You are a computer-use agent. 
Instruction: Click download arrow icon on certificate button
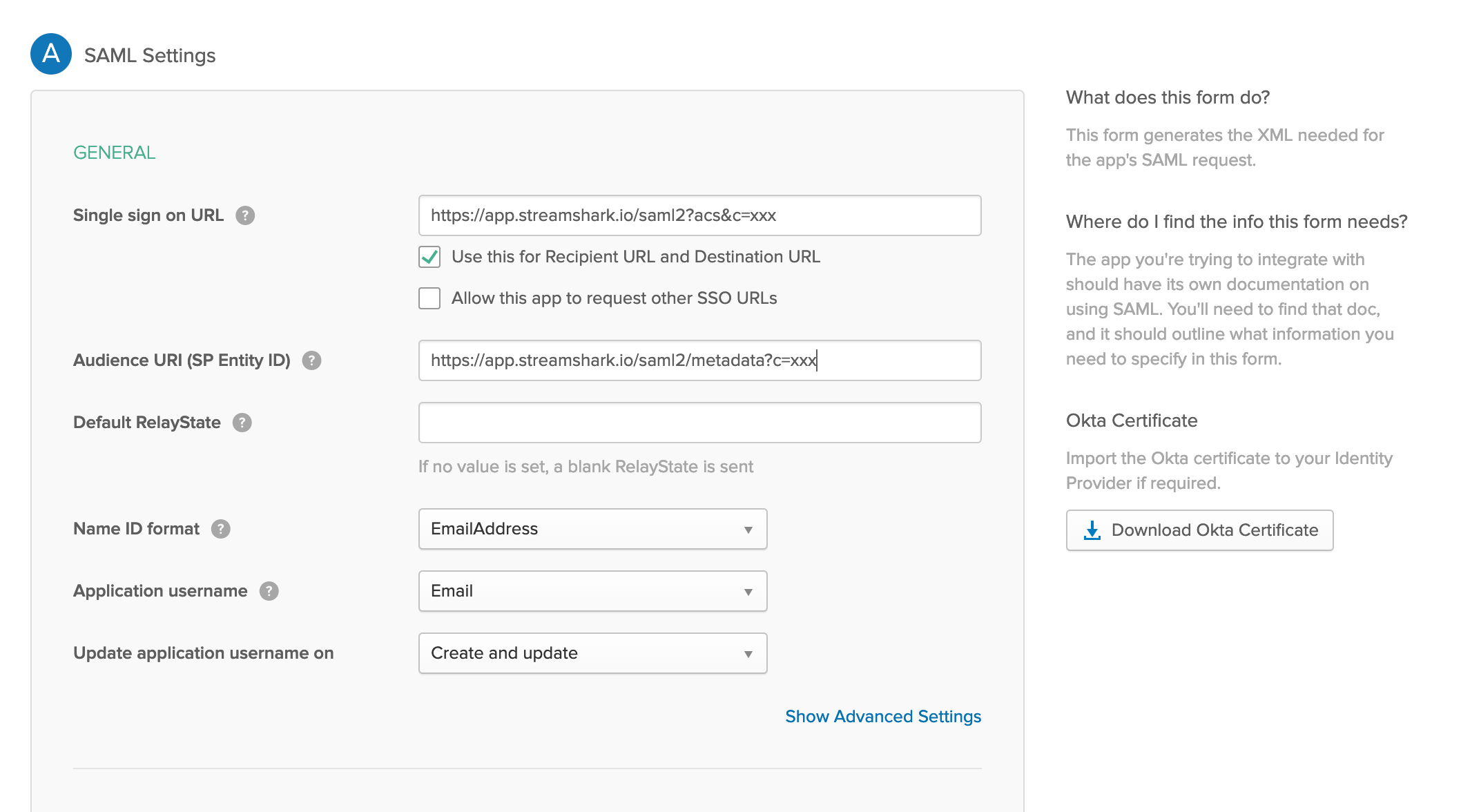[x=1092, y=530]
